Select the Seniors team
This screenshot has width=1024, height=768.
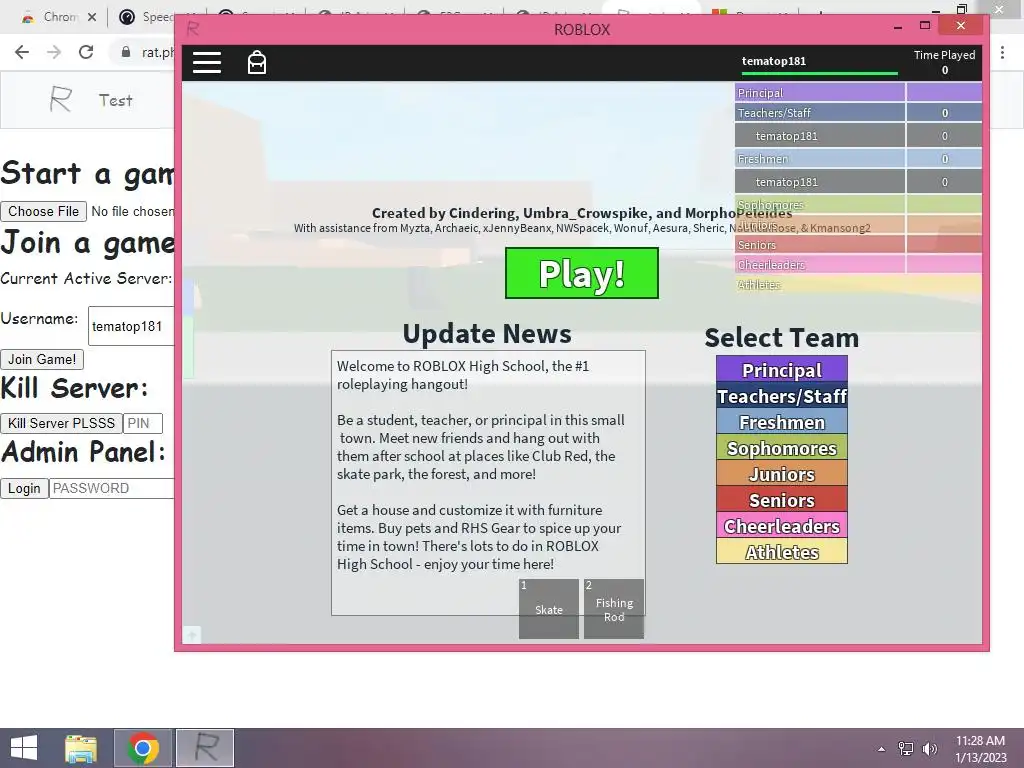click(782, 500)
